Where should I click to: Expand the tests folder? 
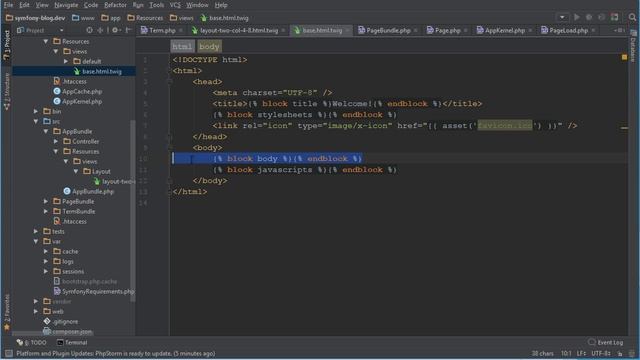pos(36,231)
